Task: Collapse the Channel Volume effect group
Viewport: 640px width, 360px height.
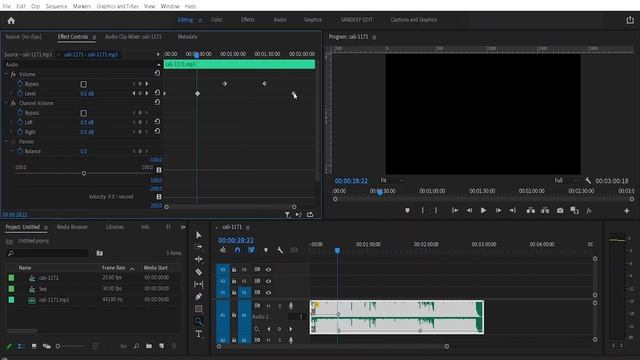Action: point(6,103)
